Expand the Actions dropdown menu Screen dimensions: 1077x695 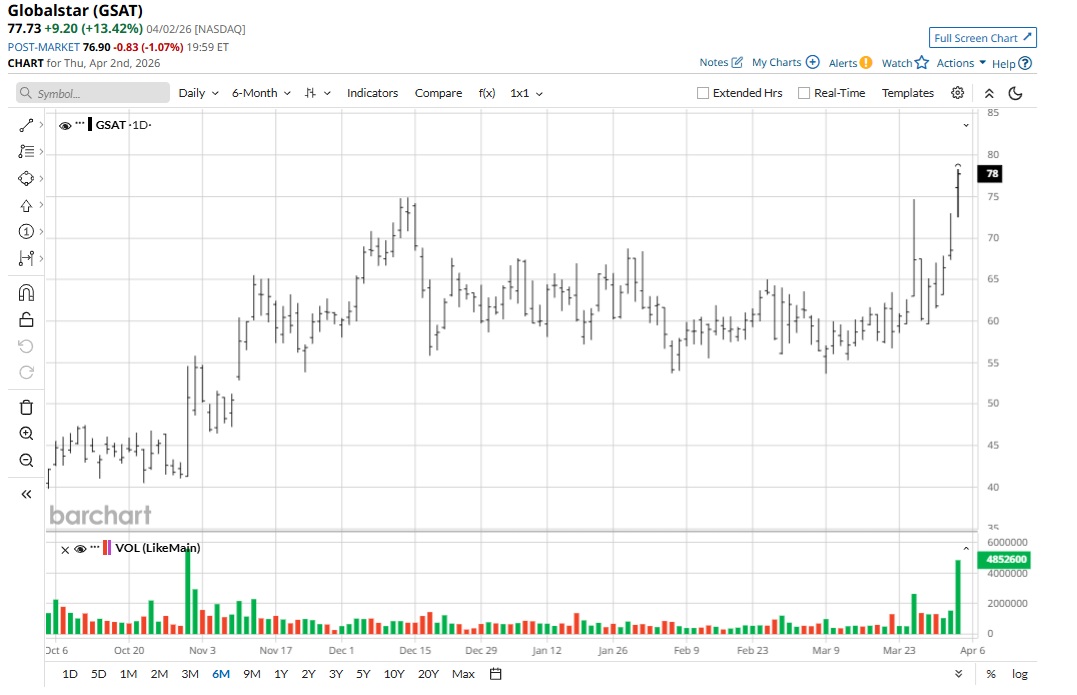click(961, 62)
